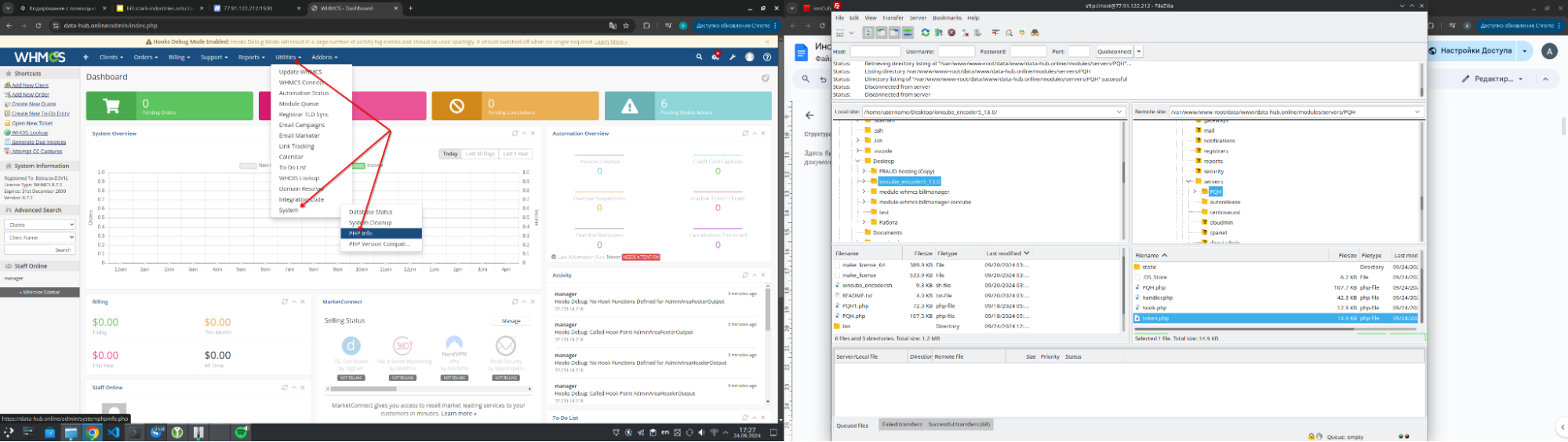This screenshot has width=1568, height=442.
Task: Select PHP Info submenu entry
Action: tap(381, 233)
